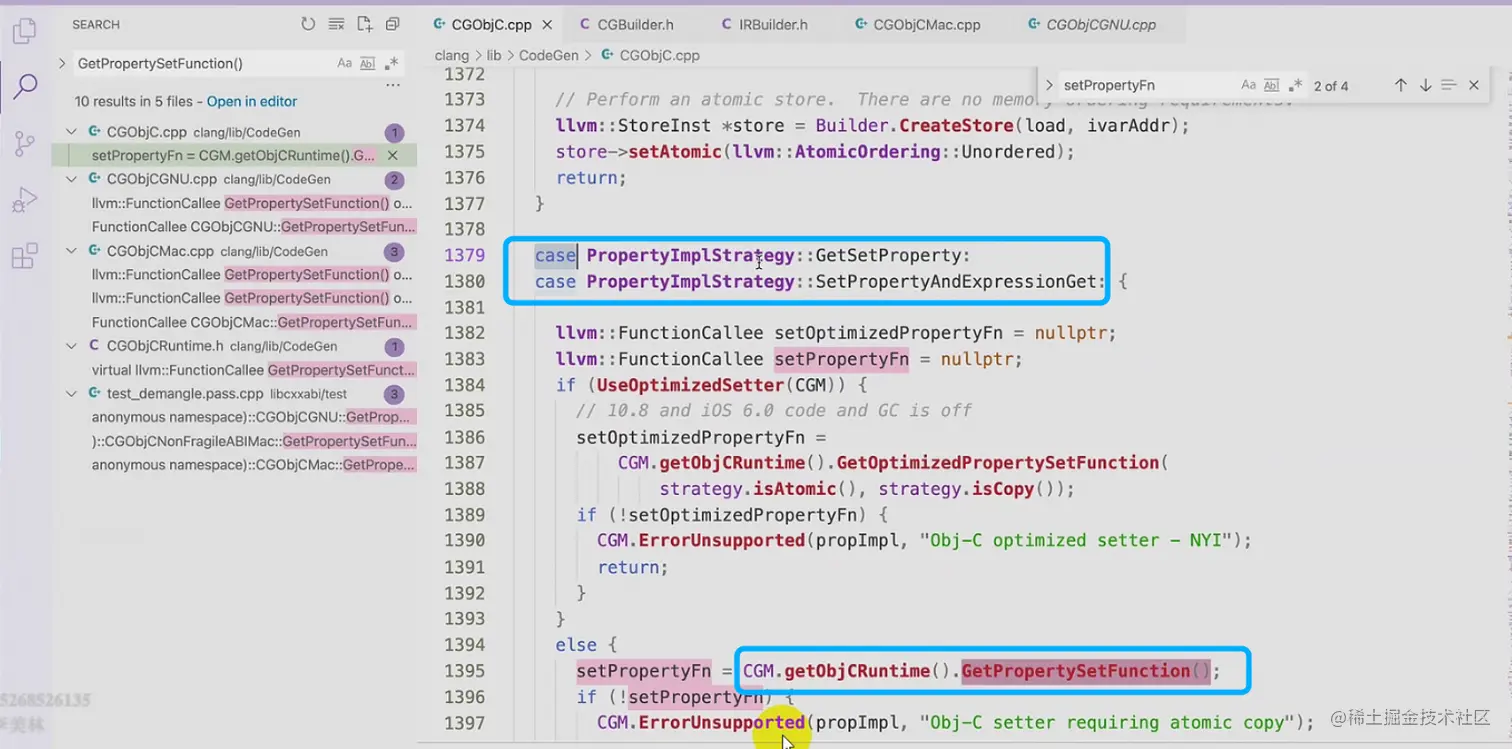
Task: Clear search results in Search panel
Action: click(x=336, y=24)
